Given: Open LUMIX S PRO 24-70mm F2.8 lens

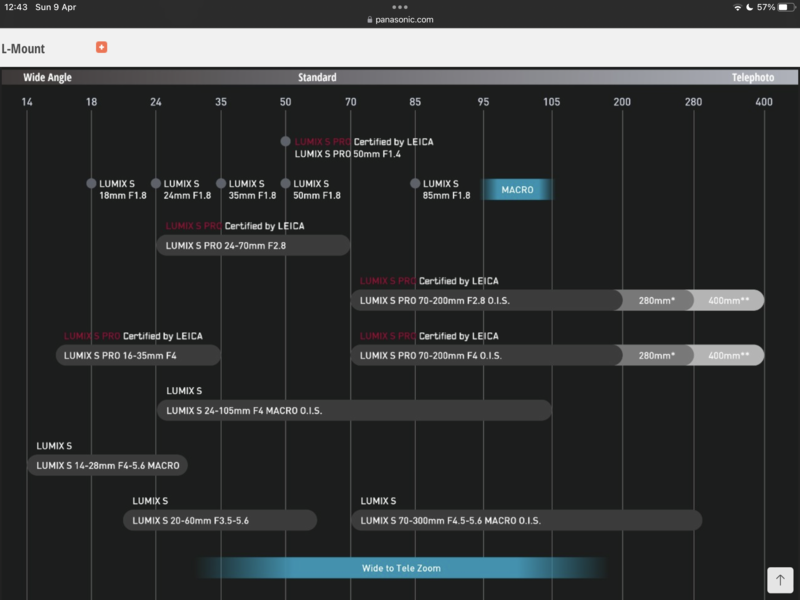Looking at the screenshot, I should [x=253, y=245].
